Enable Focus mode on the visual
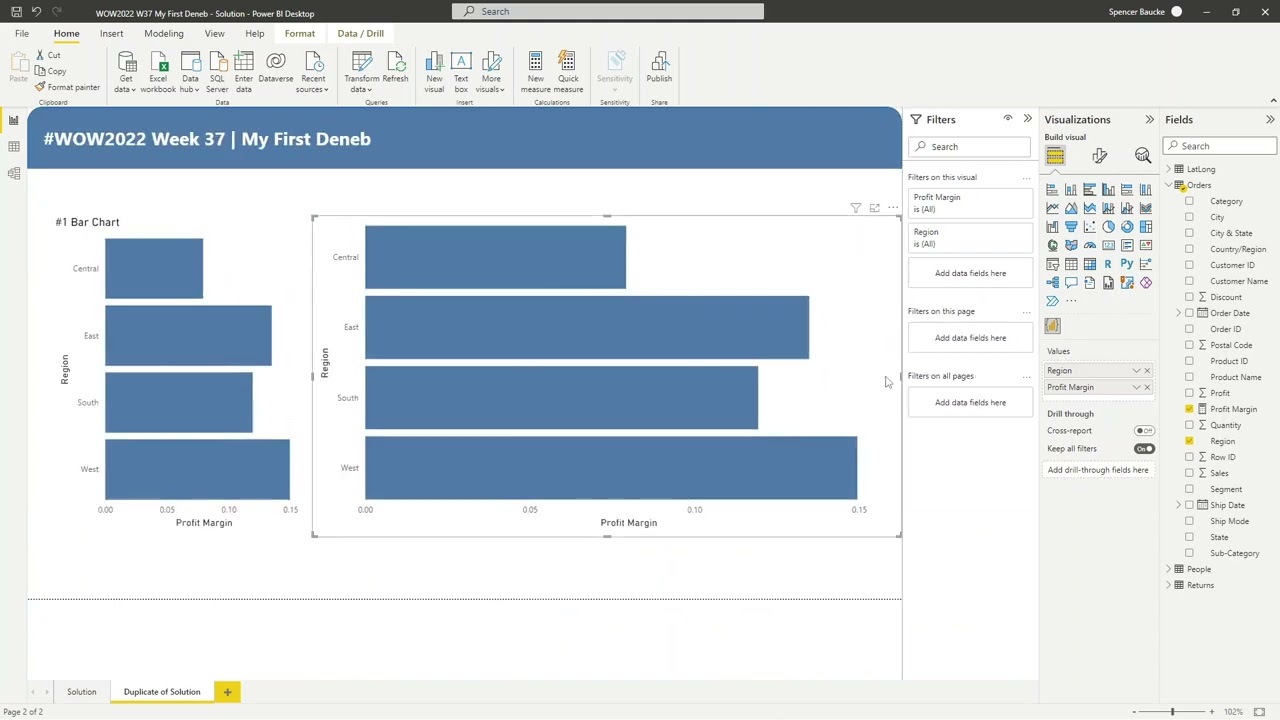 point(874,208)
